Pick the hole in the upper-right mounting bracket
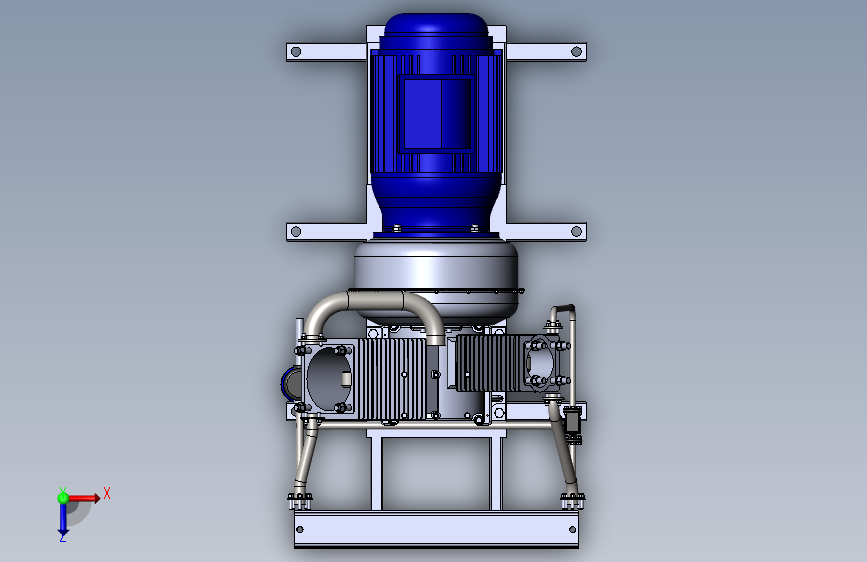 [576, 52]
